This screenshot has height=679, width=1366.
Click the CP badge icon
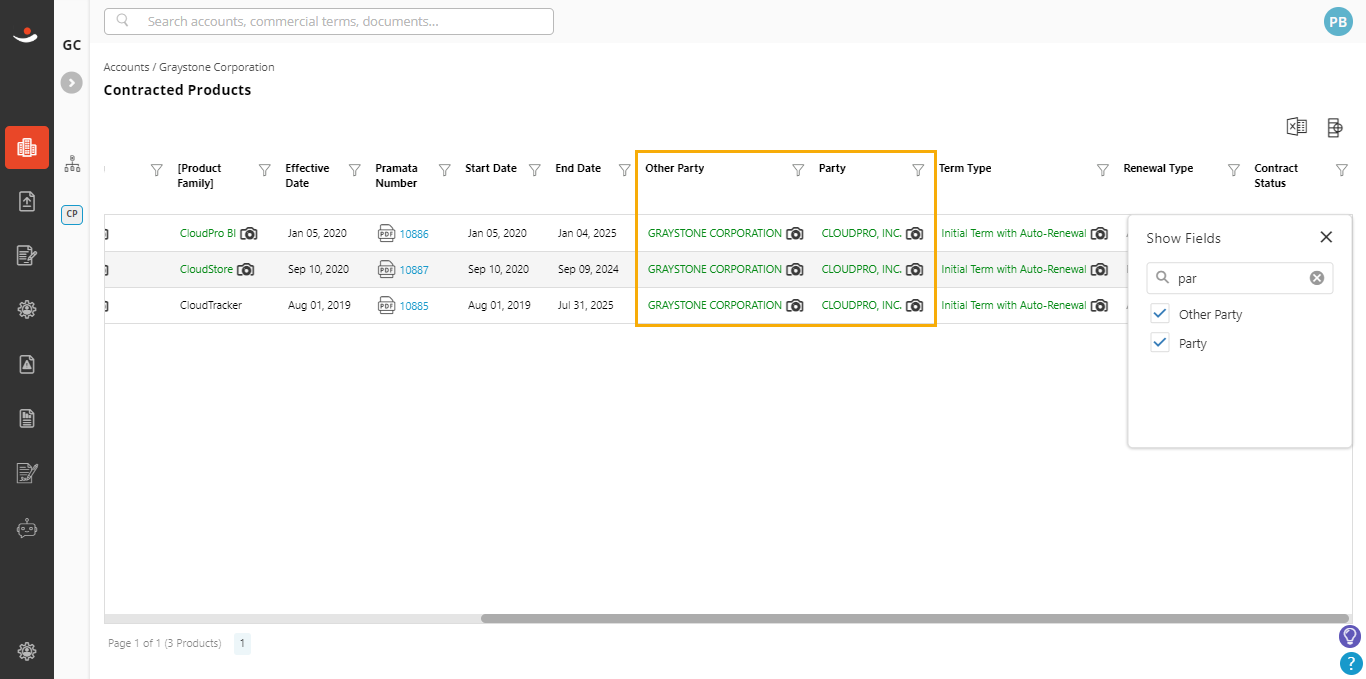[x=72, y=214]
